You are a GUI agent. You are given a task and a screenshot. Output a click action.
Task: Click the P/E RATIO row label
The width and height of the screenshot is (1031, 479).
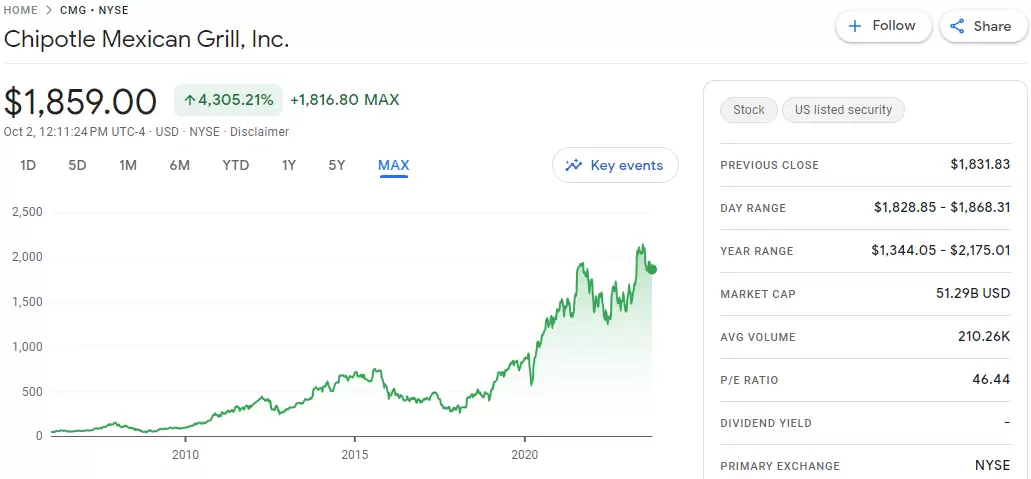pyautogui.click(x=749, y=380)
